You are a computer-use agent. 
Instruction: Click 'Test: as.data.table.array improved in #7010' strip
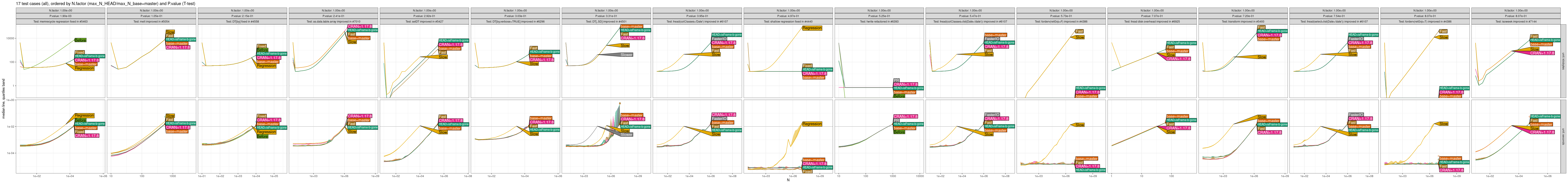334,21
